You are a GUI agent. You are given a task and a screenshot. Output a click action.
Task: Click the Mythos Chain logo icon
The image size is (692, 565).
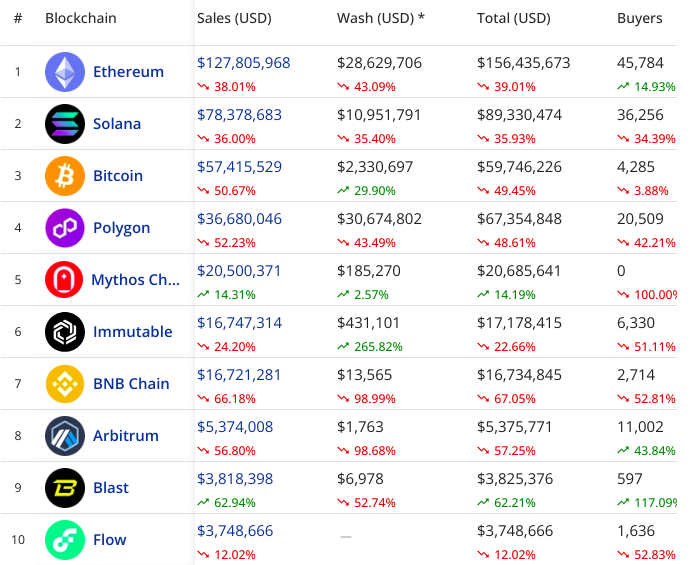64,280
